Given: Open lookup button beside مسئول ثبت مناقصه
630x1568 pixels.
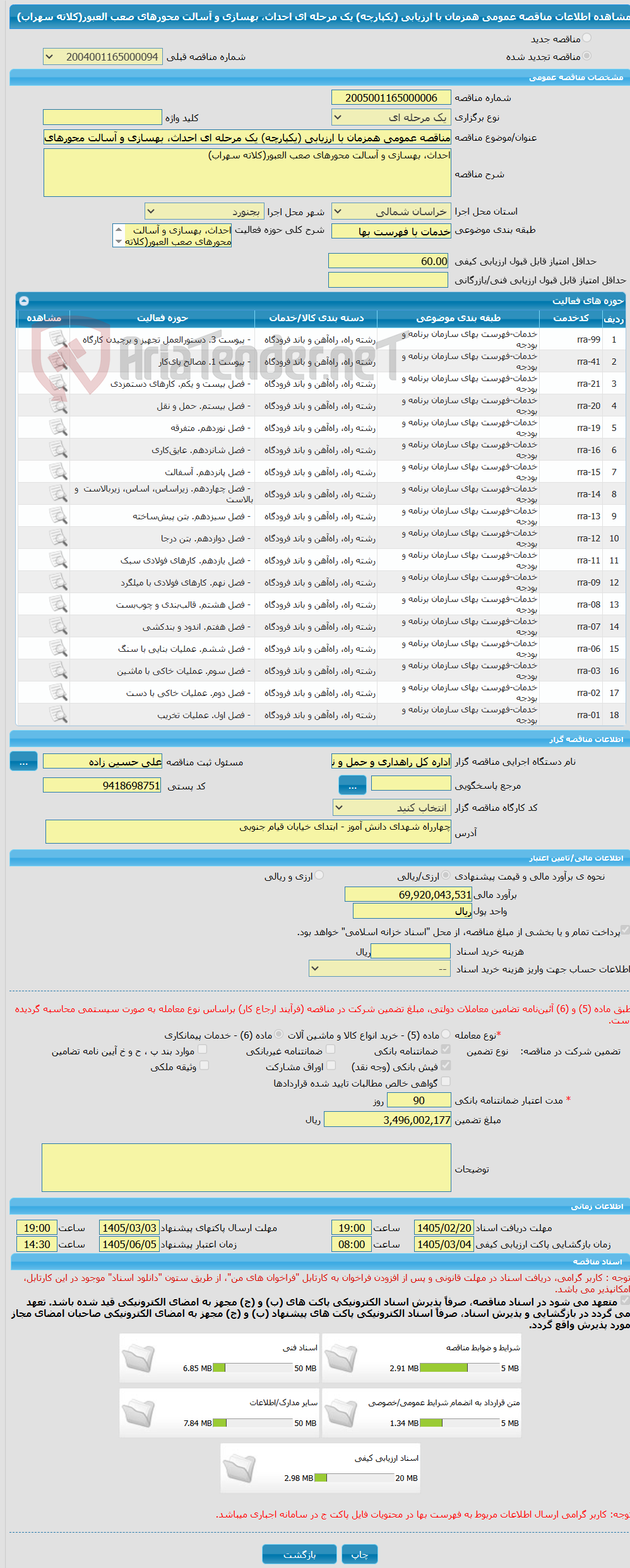Looking at the screenshot, I should click(x=23, y=762).
